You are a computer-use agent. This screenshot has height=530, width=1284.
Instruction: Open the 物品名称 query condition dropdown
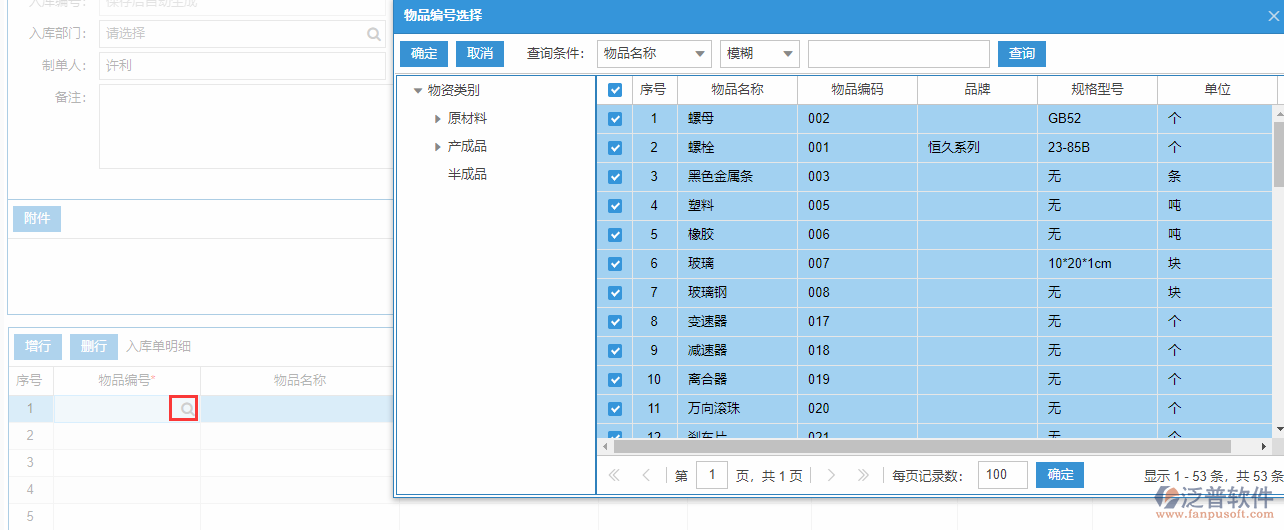[x=654, y=54]
